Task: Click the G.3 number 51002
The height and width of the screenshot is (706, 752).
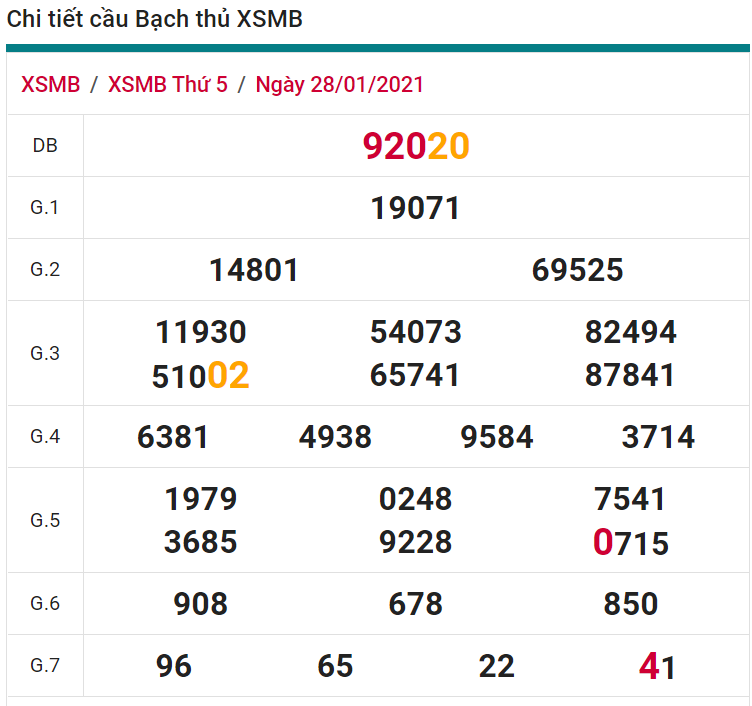Action: pyautogui.click(x=201, y=376)
